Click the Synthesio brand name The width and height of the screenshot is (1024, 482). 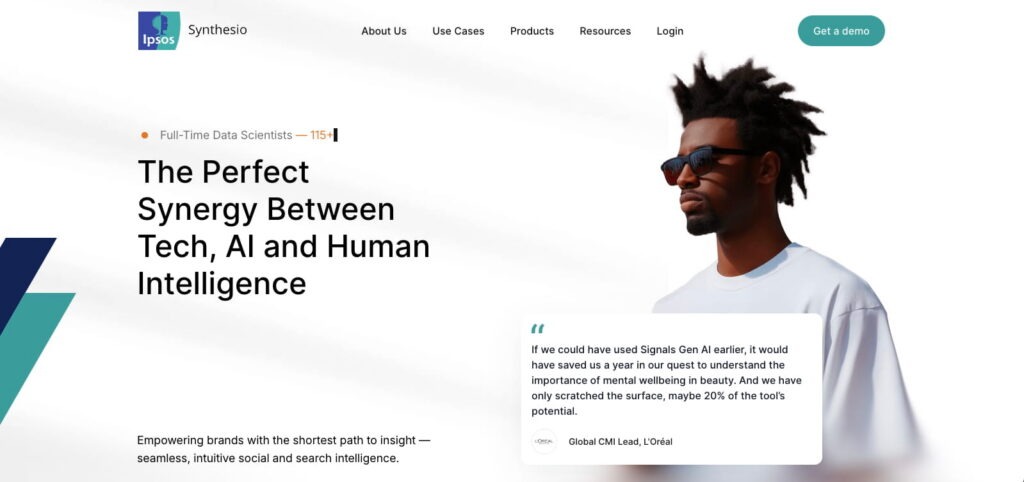217,29
